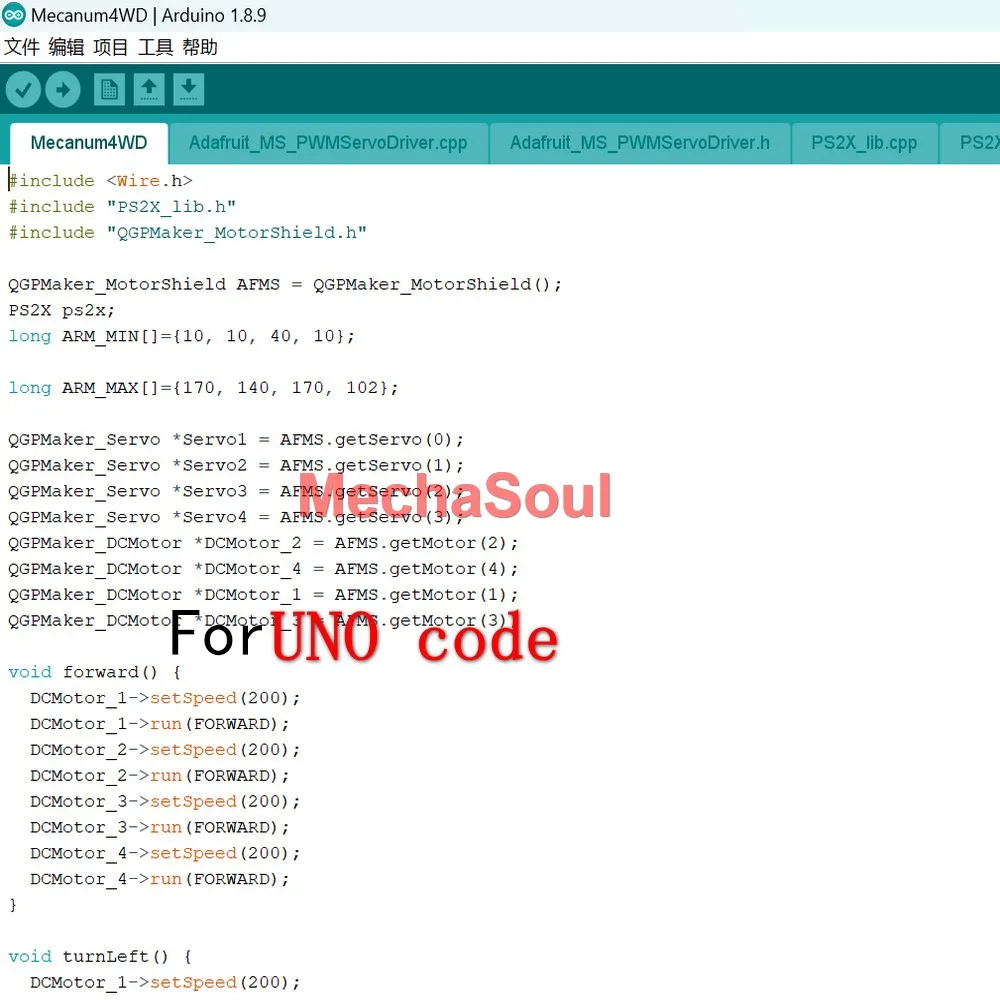Switch to Adafruit_MS_PWMServoDriver.cpp tab
Viewport: 1000px width, 1000px height.
328,143
